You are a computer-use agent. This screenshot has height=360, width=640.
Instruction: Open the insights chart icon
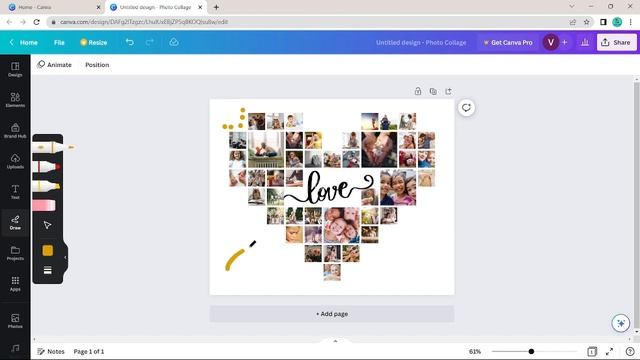tap(585, 42)
